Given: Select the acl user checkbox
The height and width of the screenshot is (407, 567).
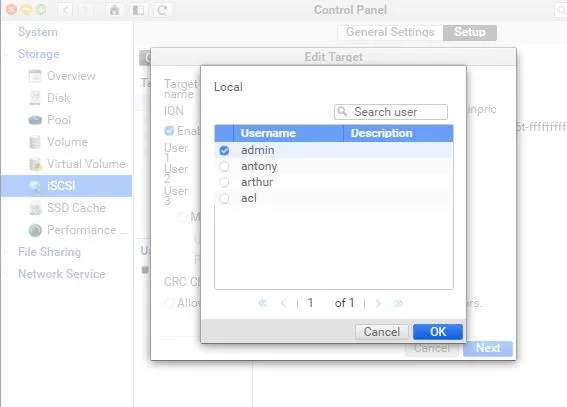Looking at the screenshot, I should coord(224,198).
